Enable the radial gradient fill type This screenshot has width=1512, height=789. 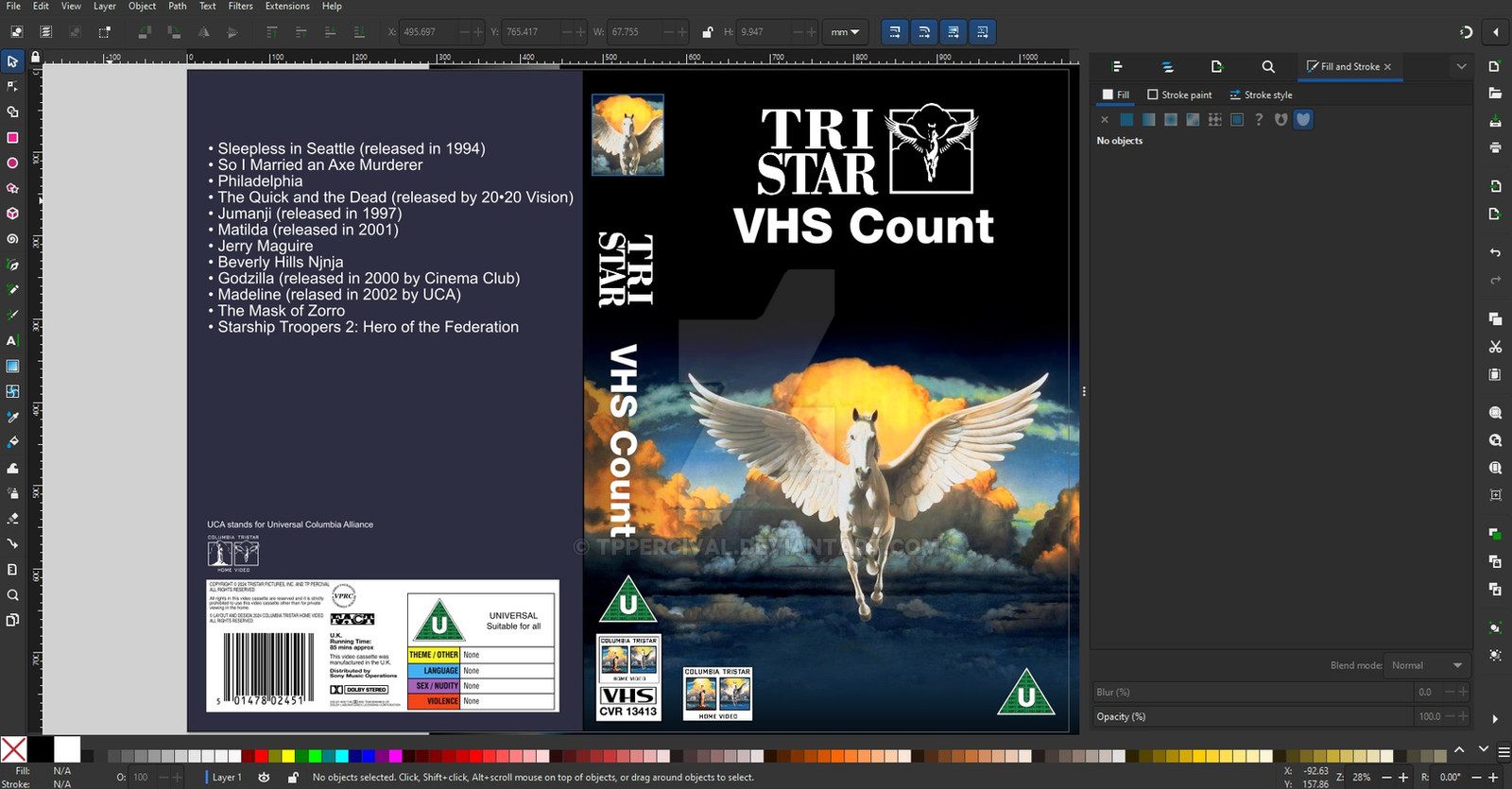click(1171, 120)
